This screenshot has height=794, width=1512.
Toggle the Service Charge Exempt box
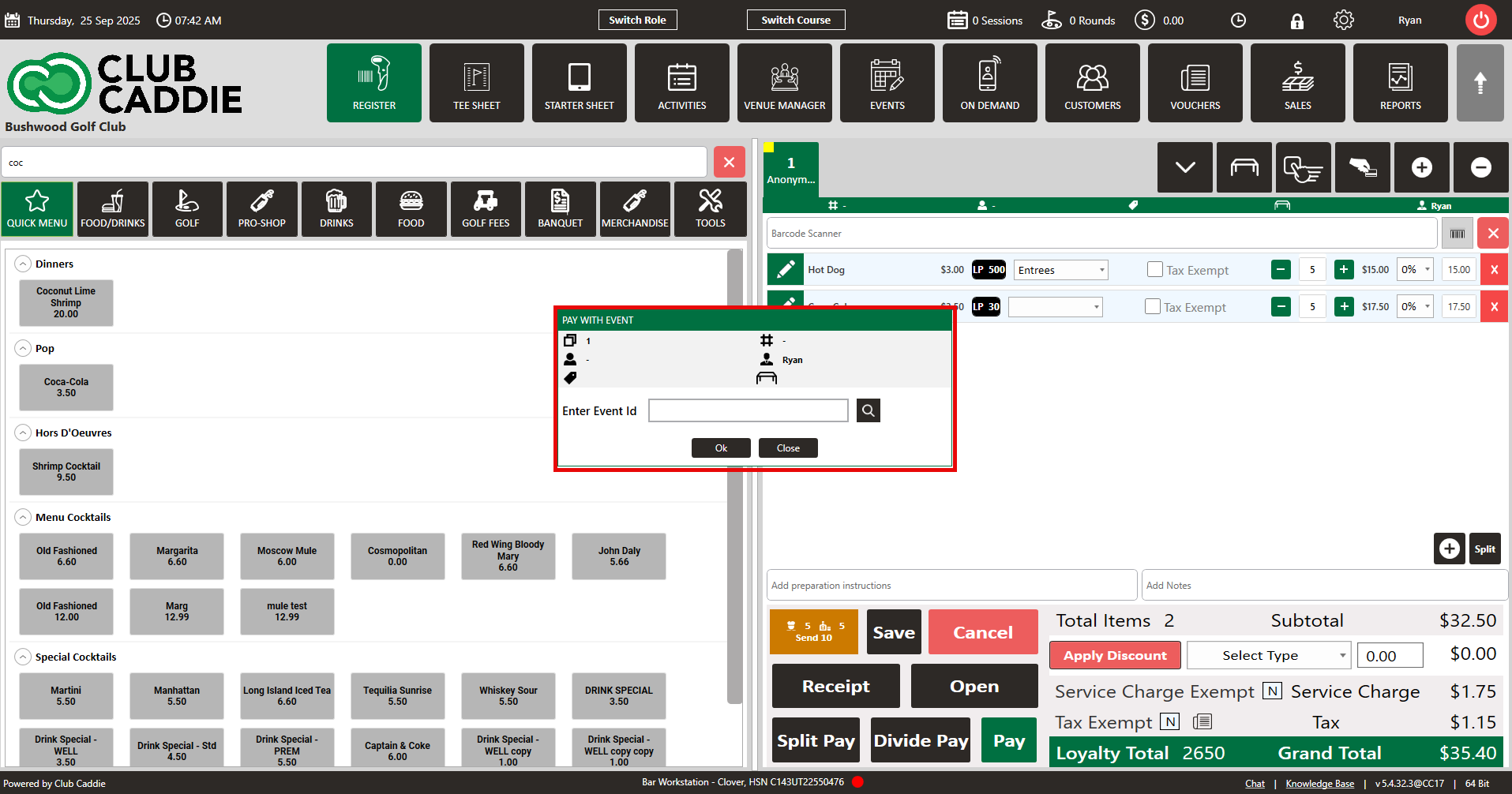(x=1272, y=691)
